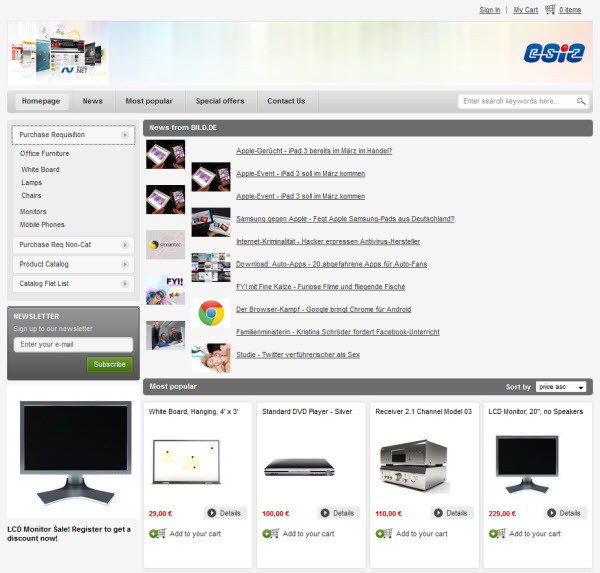Click Receiver 2.1 Channel Model 03 title
This screenshot has height=573, width=600.
[423, 411]
